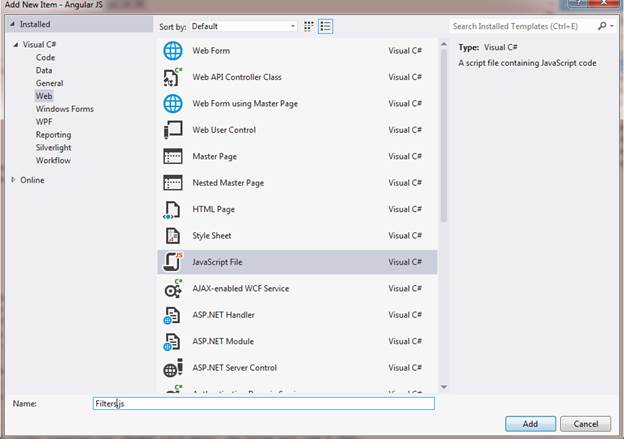624x439 pixels.
Task: Choose the HTML Page template icon
Action: tap(173, 209)
